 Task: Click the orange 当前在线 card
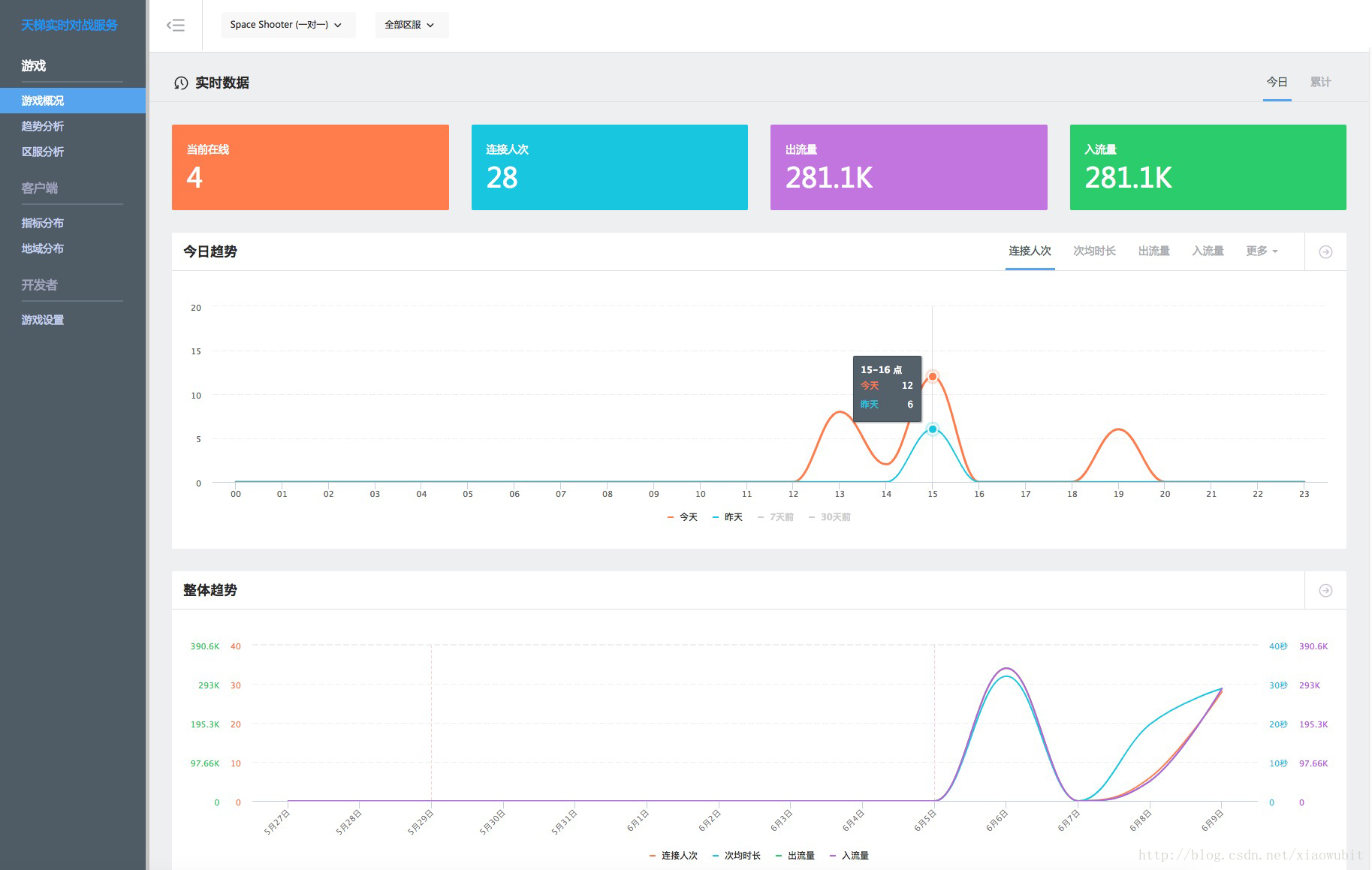310,167
